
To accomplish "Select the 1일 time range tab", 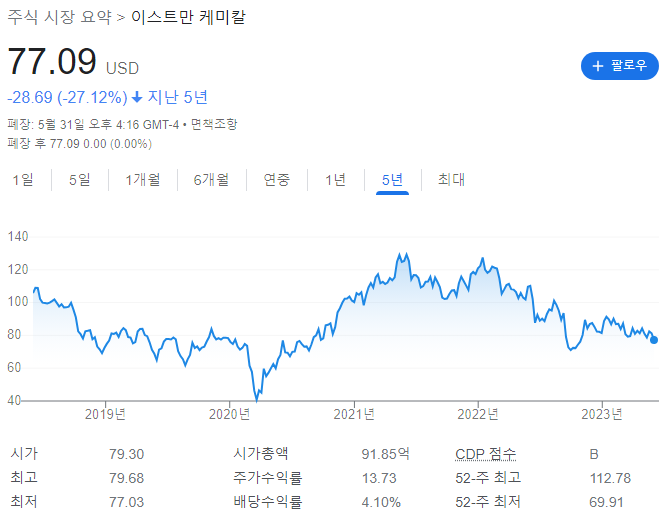I will click(23, 180).
